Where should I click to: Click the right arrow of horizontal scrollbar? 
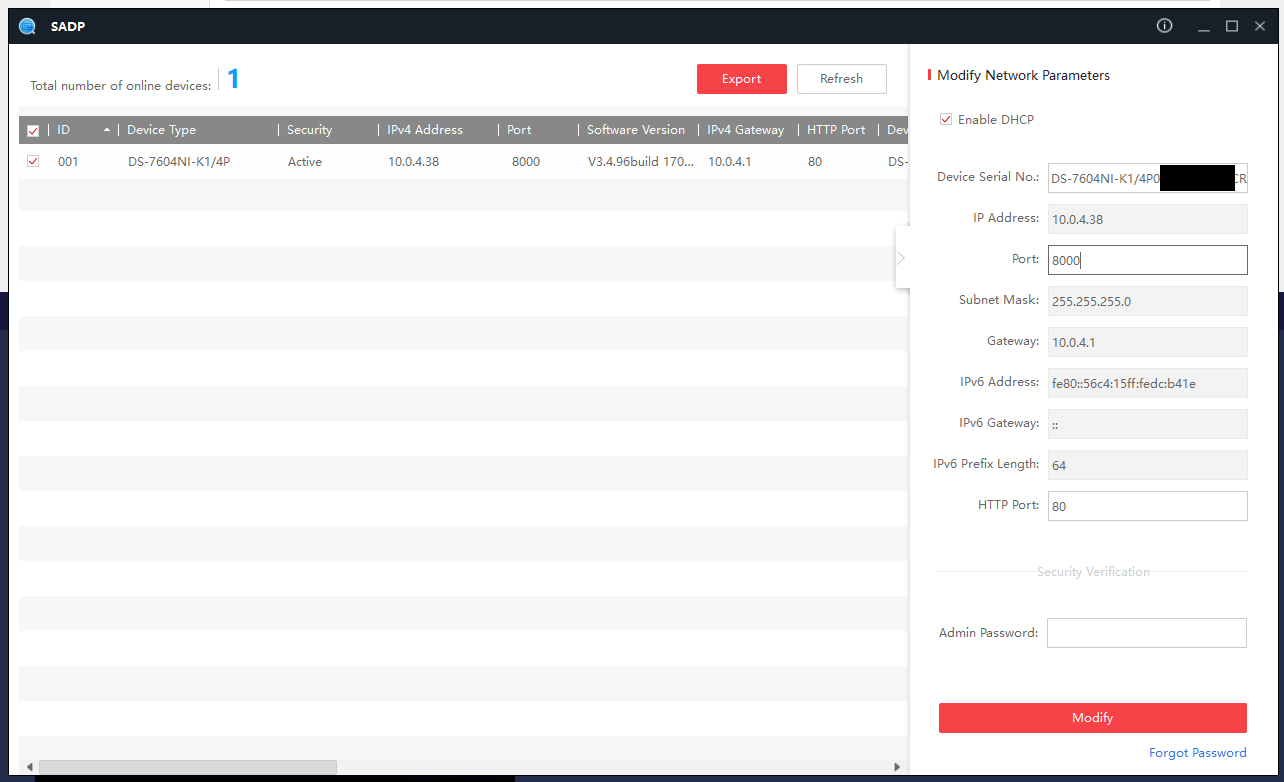coord(897,767)
